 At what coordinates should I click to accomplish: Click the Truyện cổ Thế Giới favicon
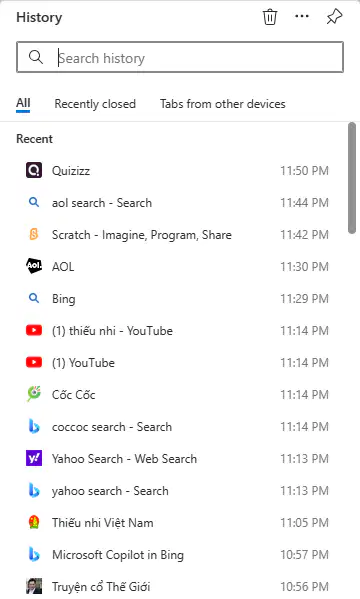click(34, 586)
